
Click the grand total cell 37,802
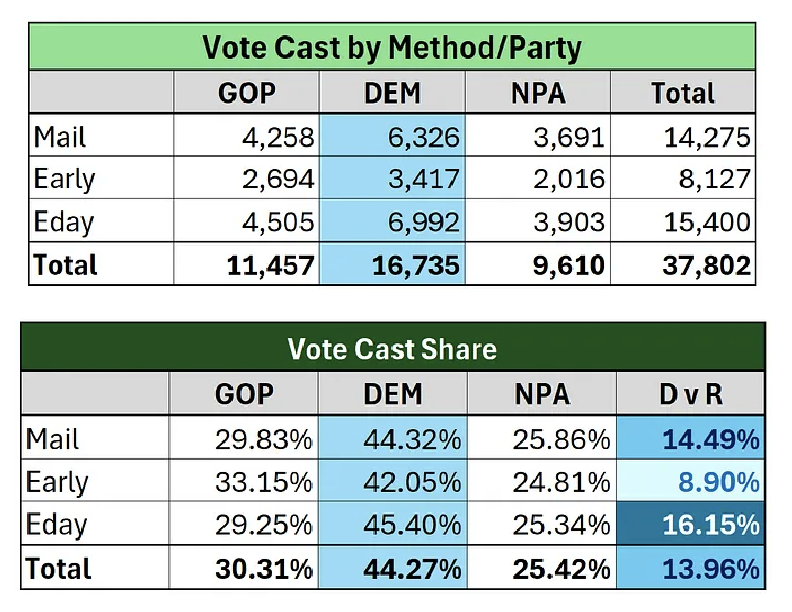(x=700, y=265)
